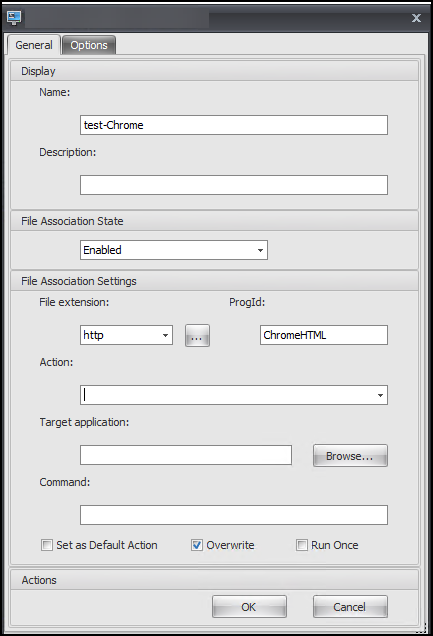Click the Target application text field

coord(186,455)
